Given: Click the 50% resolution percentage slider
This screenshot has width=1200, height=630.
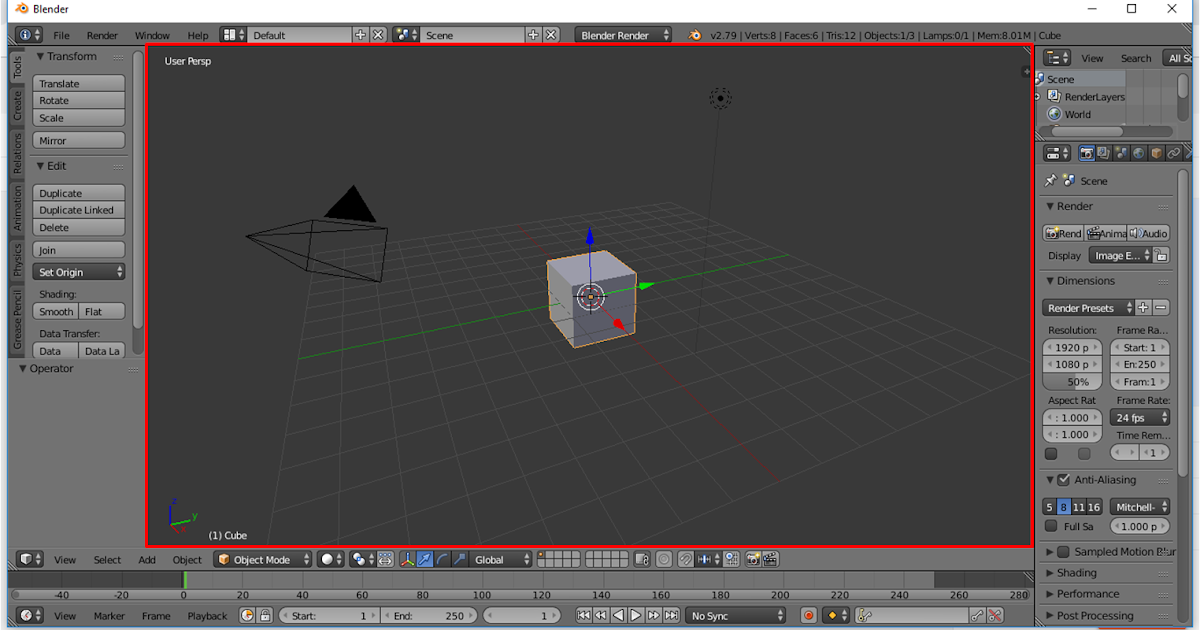Looking at the screenshot, I should [1072, 381].
